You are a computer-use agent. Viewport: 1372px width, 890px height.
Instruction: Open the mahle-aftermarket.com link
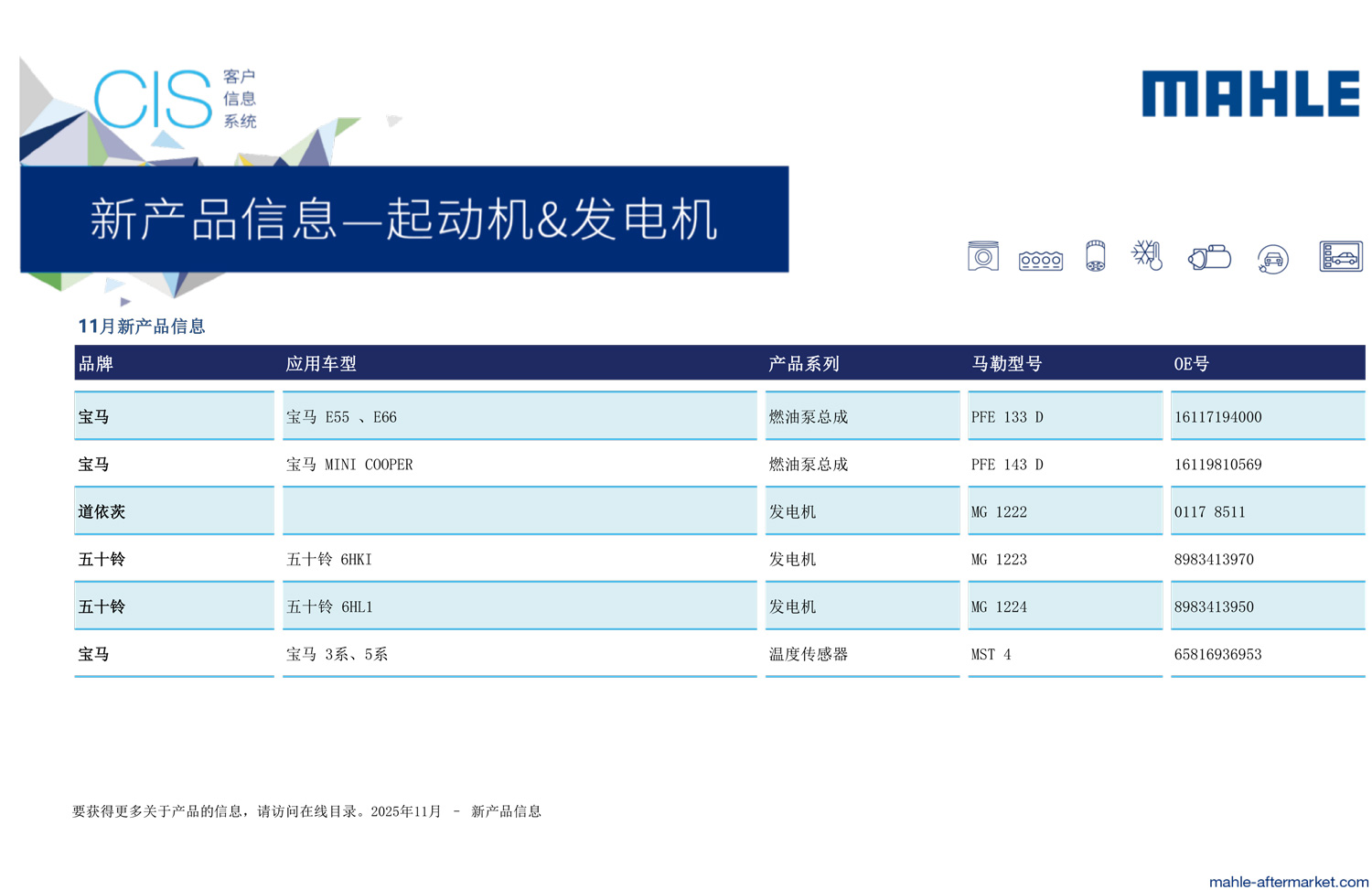coord(1288,881)
